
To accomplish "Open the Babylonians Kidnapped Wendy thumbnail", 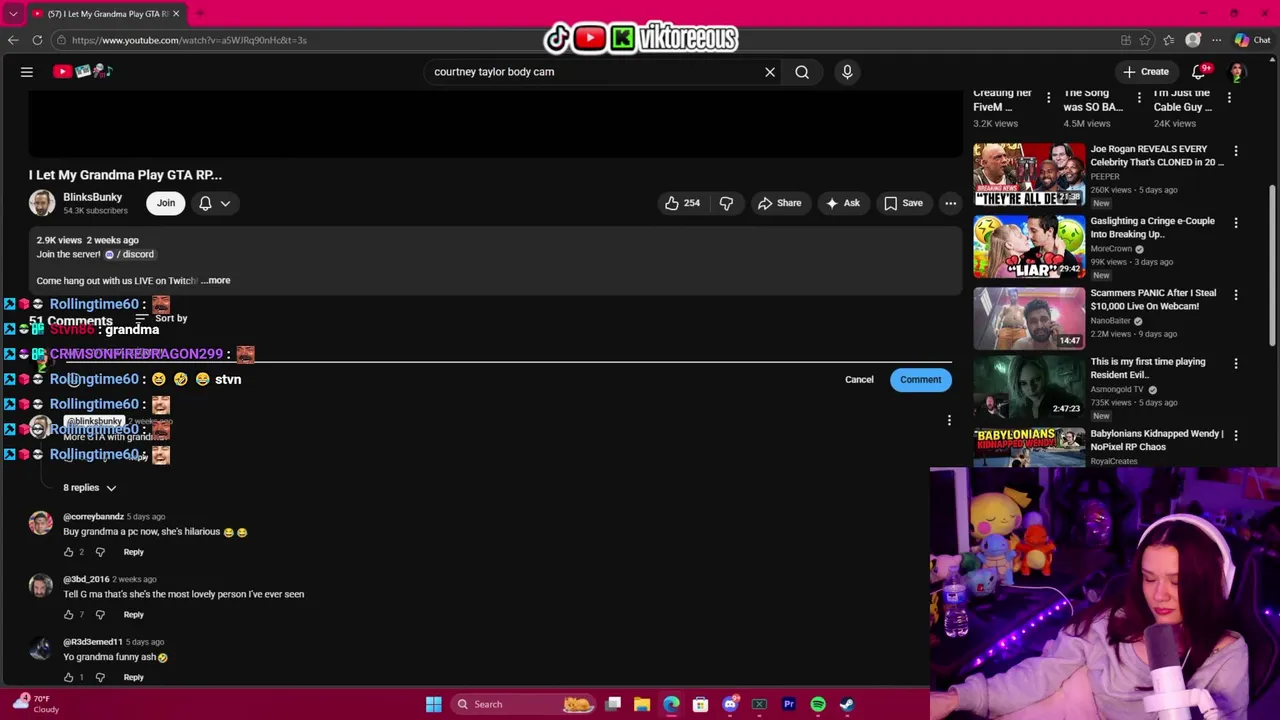I will (1029, 448).
